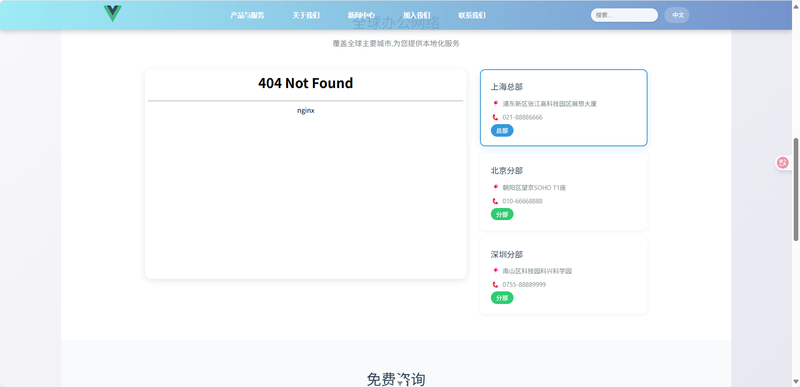
Task: Click the nginx text in the map panel
Action: click(306, 111)
